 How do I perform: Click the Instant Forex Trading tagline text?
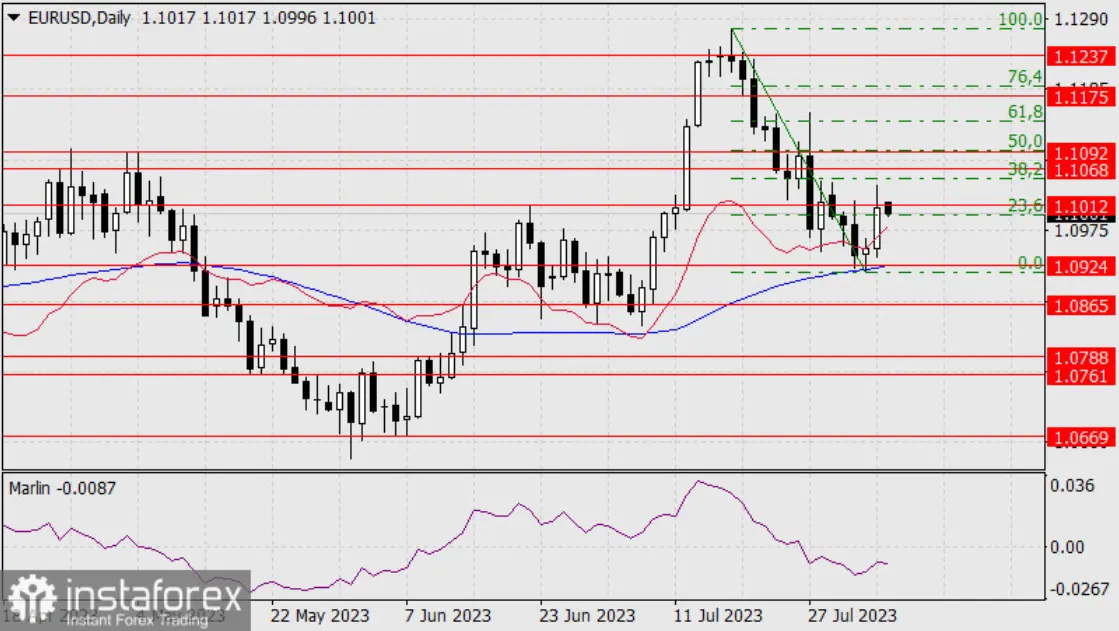[x=138, y=622]
